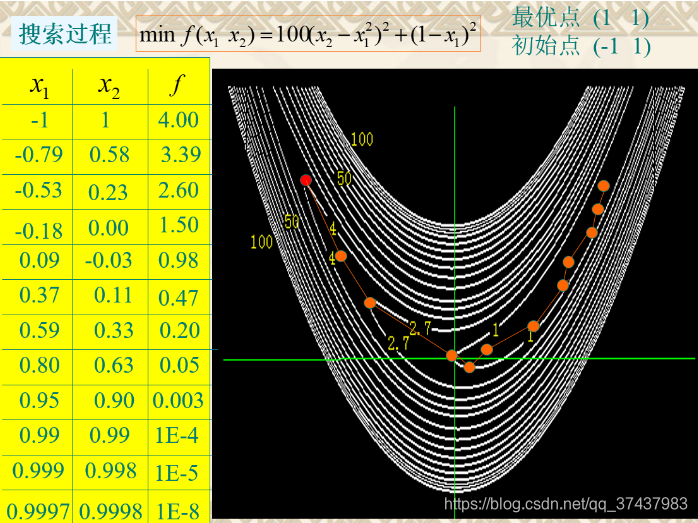
Task: Select the cell with -0.79
Action: click(39, 155)
